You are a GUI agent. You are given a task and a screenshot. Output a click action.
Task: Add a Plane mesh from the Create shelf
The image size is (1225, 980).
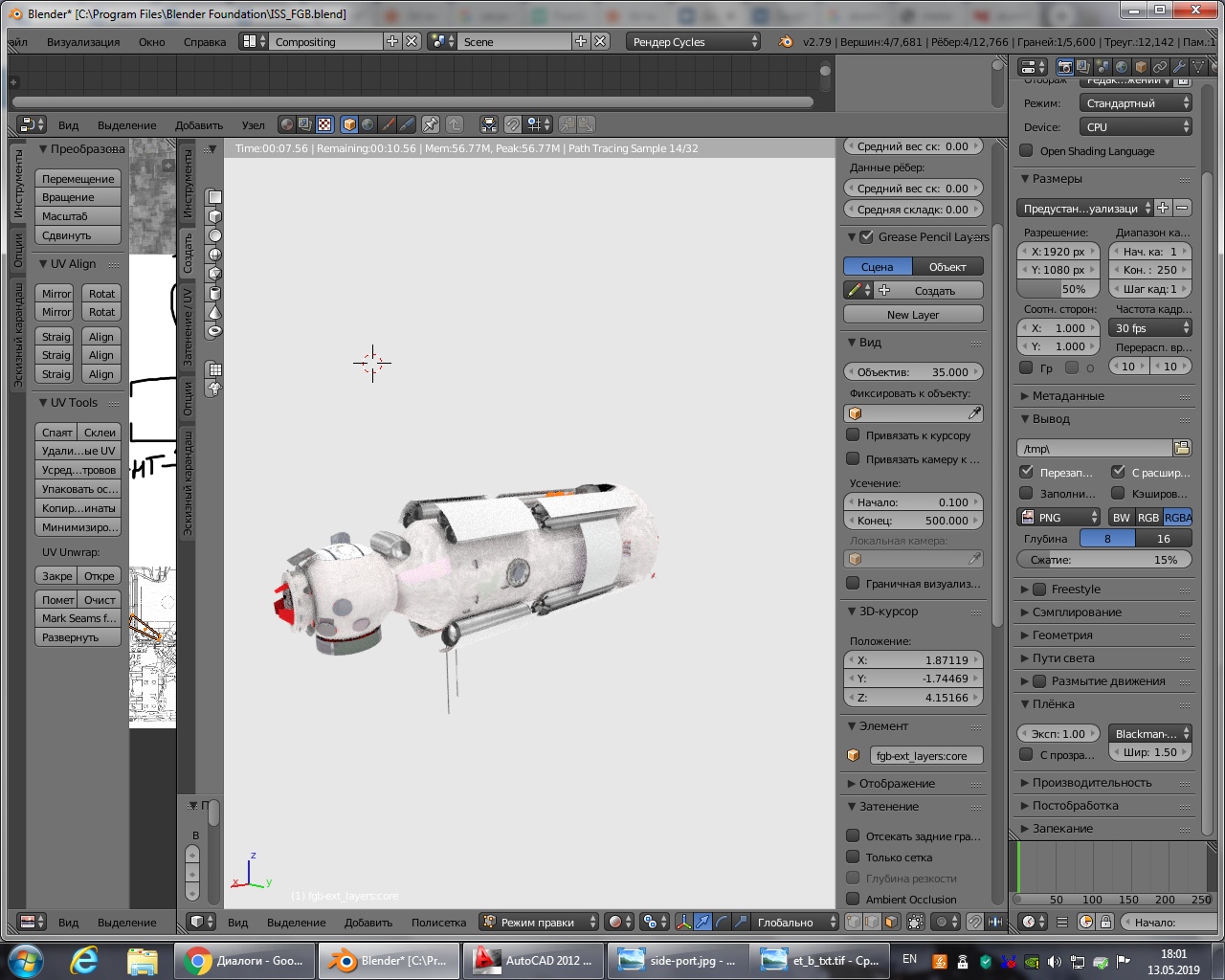pyautogui.click(x=215, y=197)
